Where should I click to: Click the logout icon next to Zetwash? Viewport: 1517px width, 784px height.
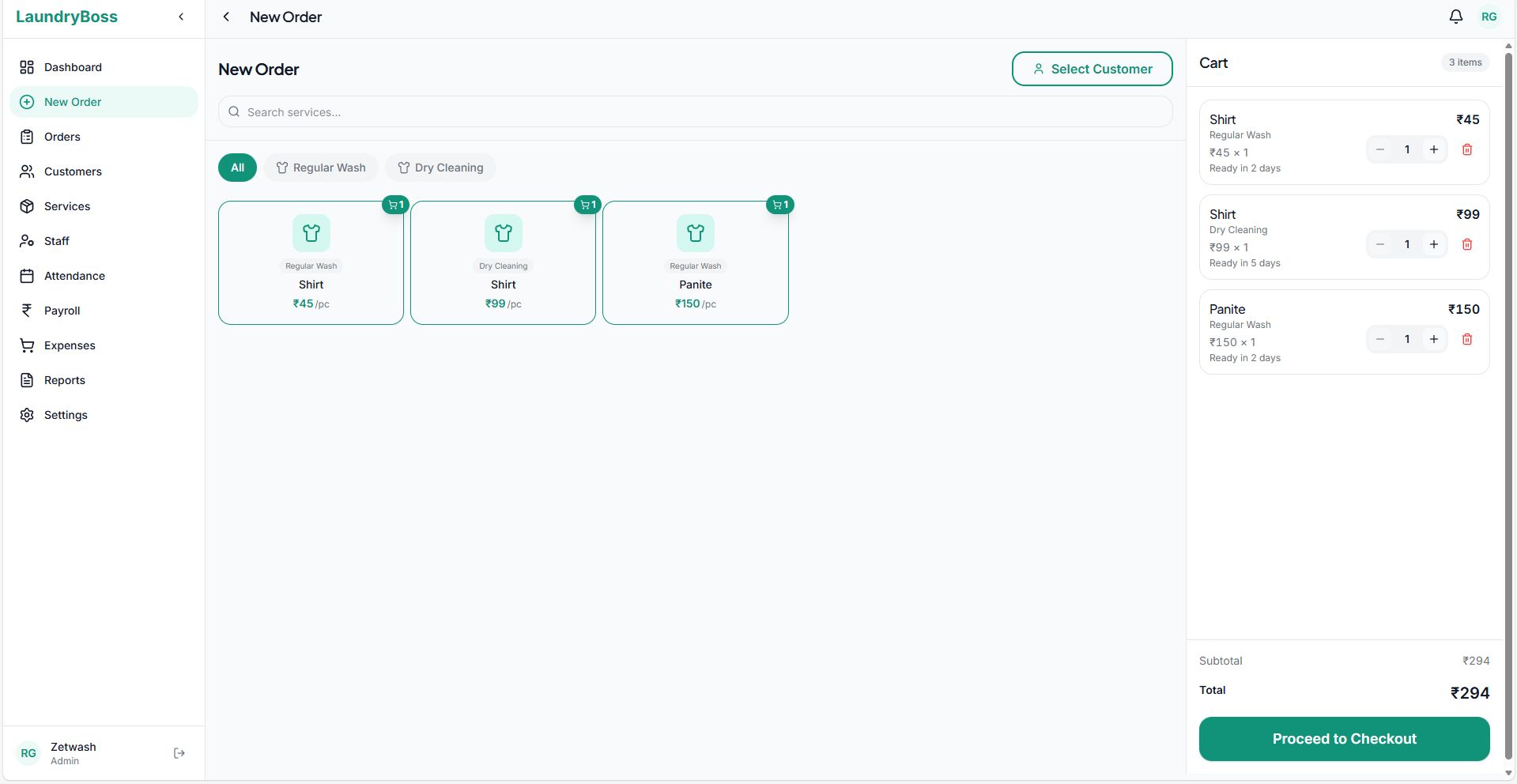coord(179,753)
